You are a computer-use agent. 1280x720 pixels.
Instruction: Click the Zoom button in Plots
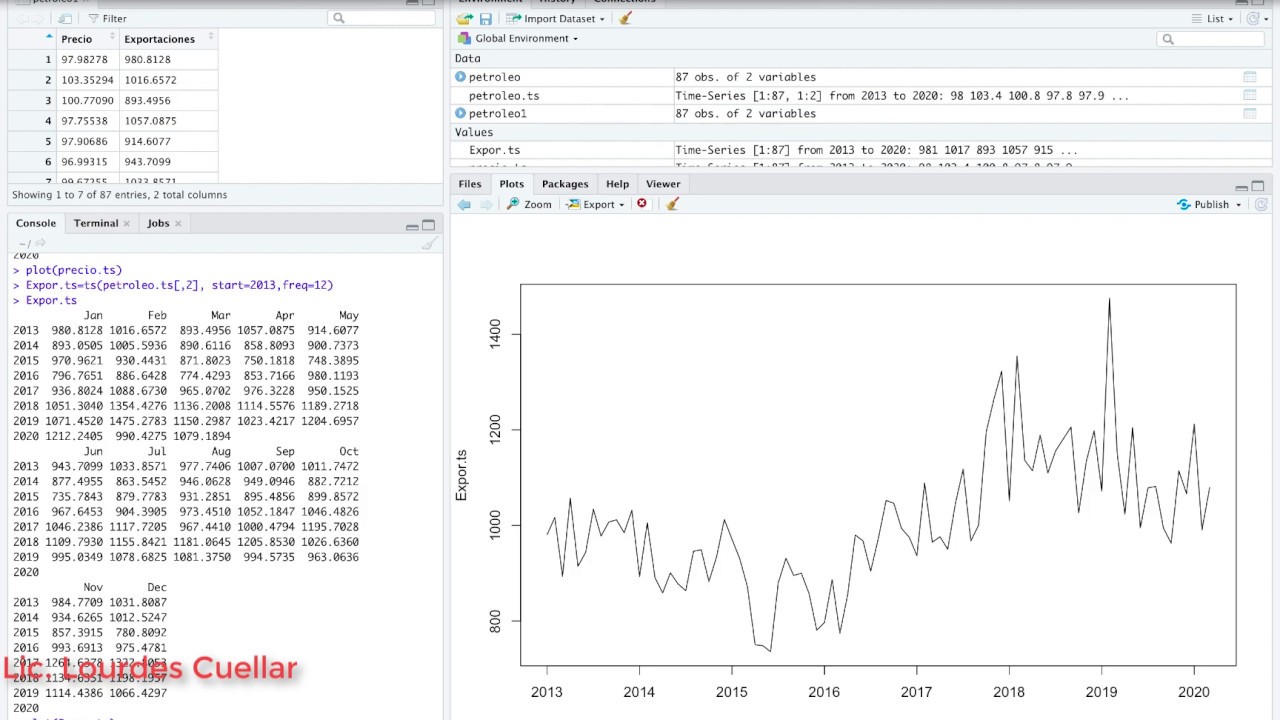click(529, 204)
